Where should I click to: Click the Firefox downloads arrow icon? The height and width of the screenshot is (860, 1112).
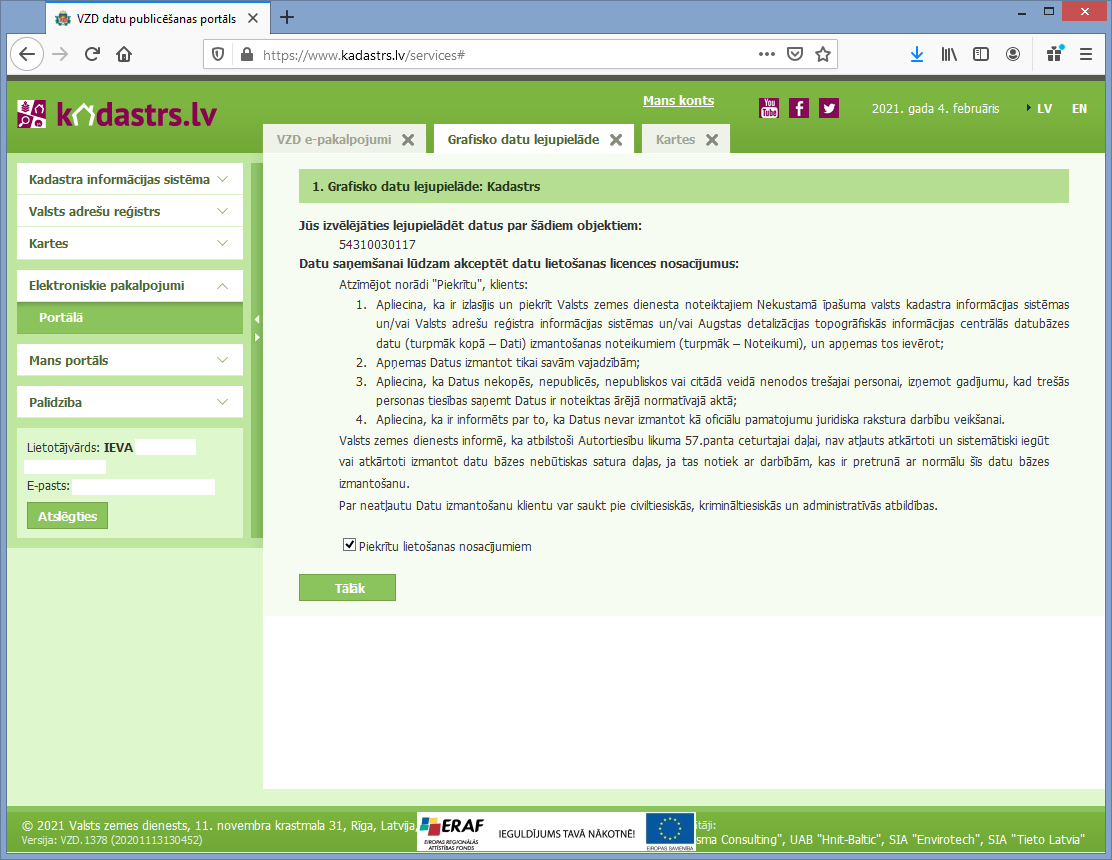tap(916, 55)
